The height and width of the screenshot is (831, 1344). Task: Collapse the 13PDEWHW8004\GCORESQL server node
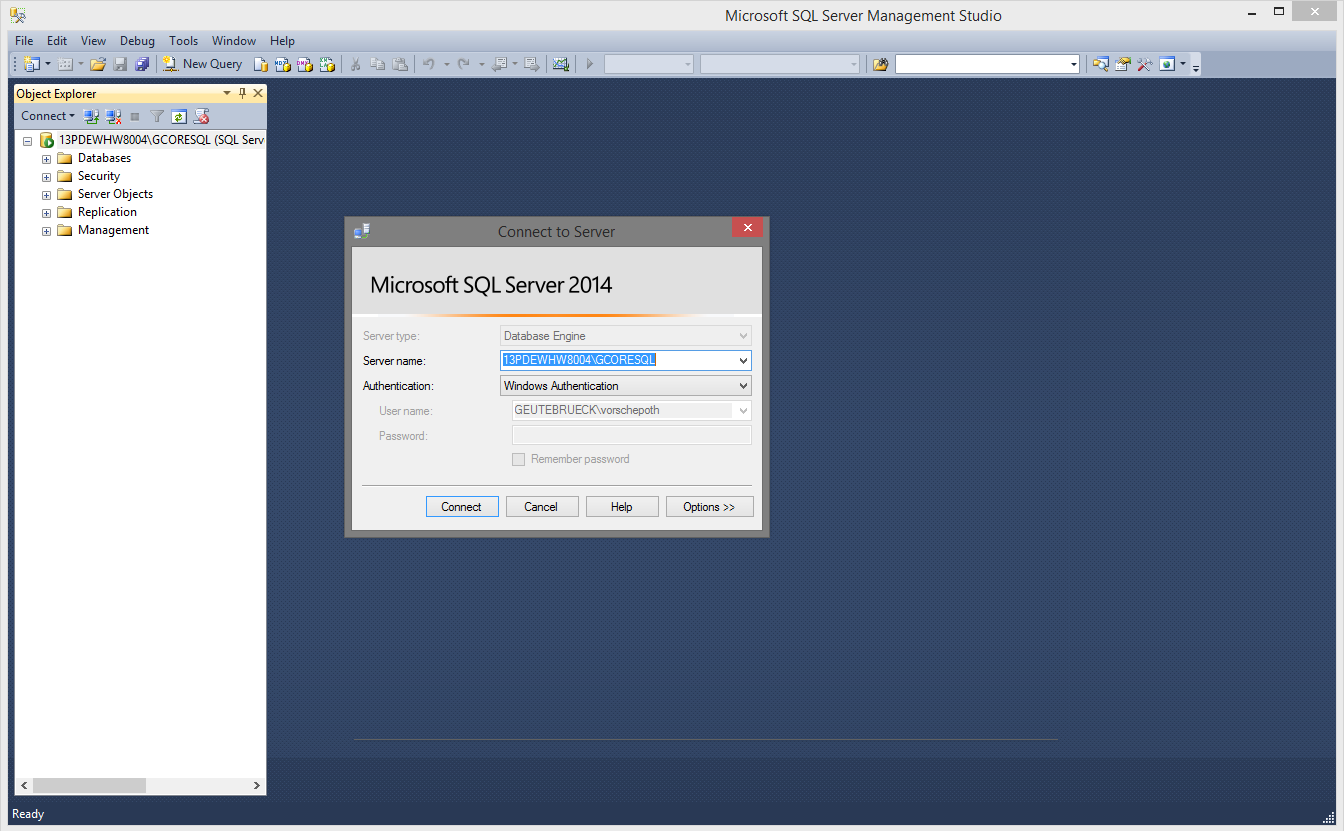[28, 141]
